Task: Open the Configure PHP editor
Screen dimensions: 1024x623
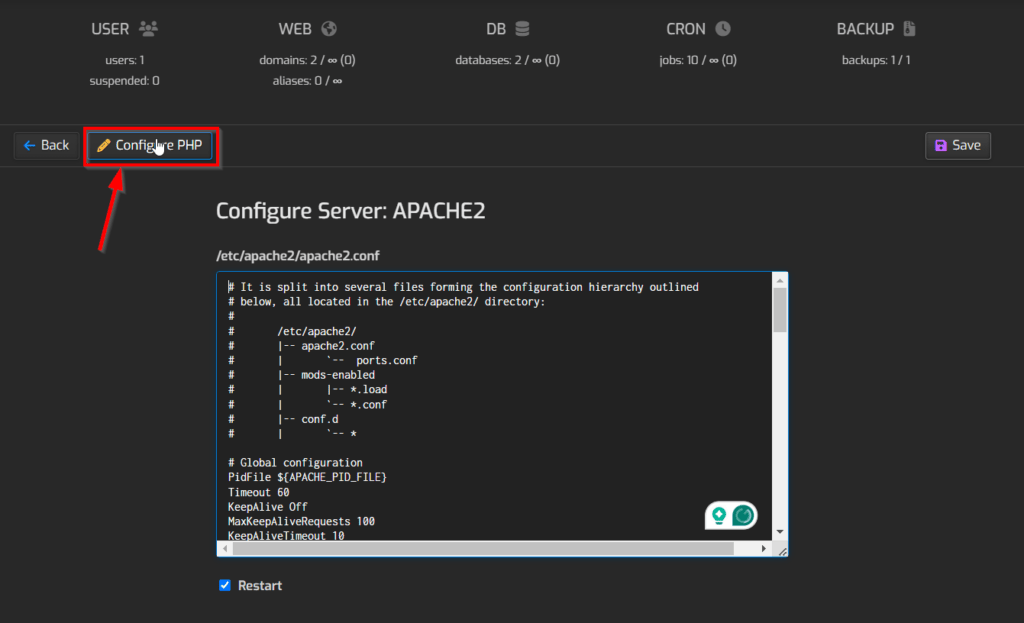Action: click(x=150, y=145)
